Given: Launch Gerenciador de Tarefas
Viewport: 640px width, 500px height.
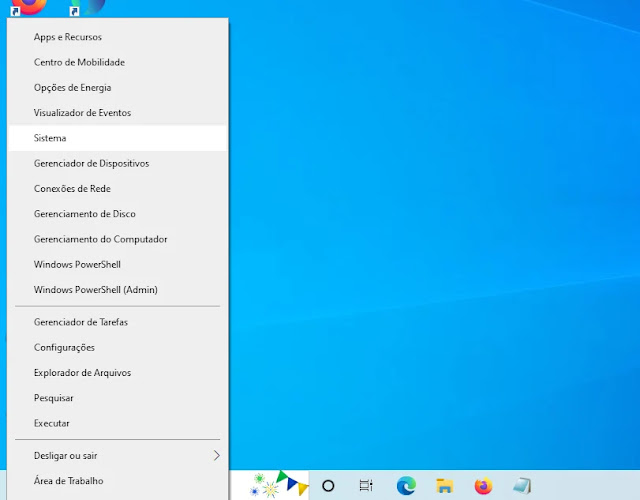Looking at the screenshot, I should (x=81, y=322).
